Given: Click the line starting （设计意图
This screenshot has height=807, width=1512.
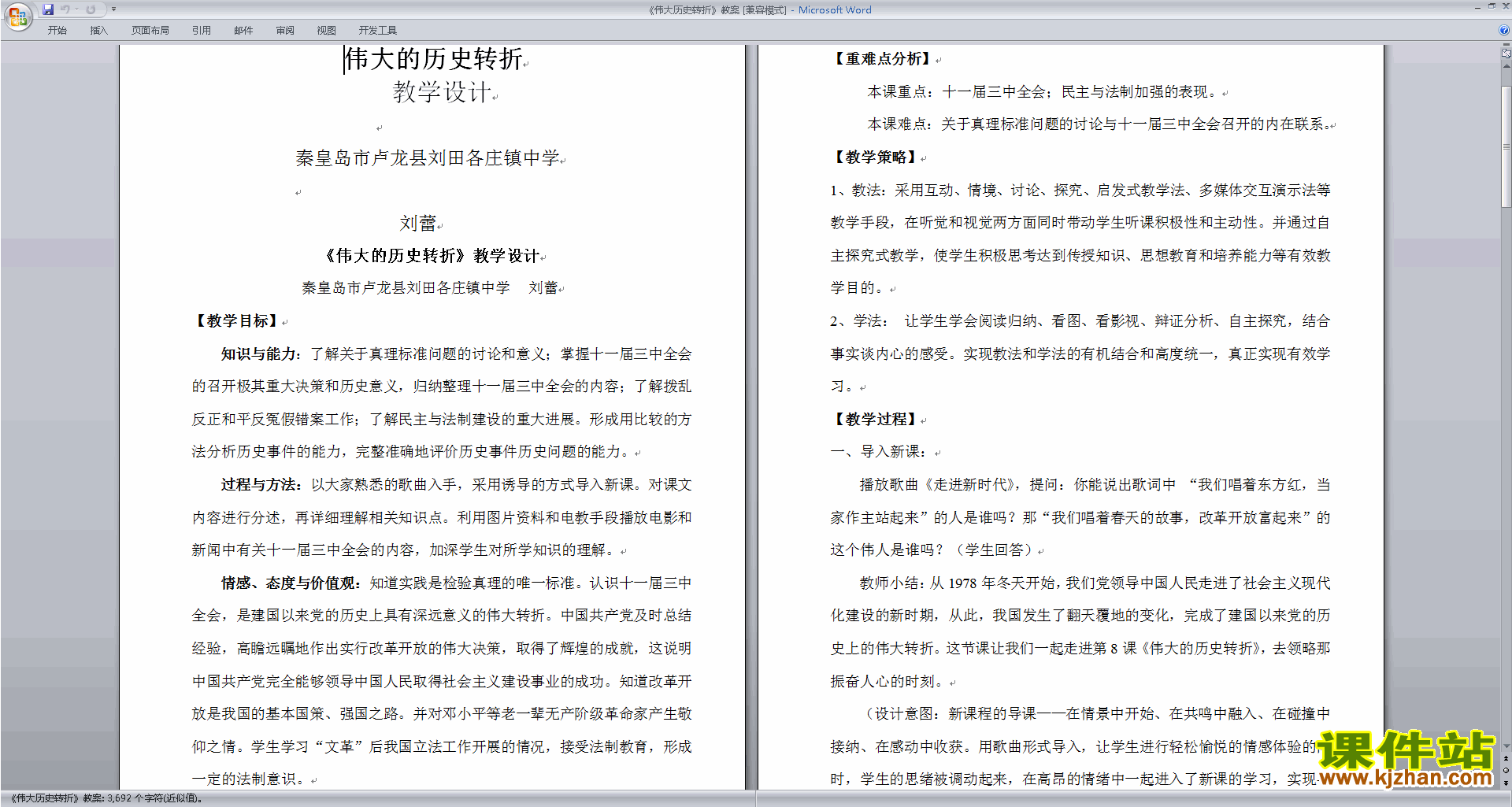Looking at the screenshot, I should tap(1095, 714).
